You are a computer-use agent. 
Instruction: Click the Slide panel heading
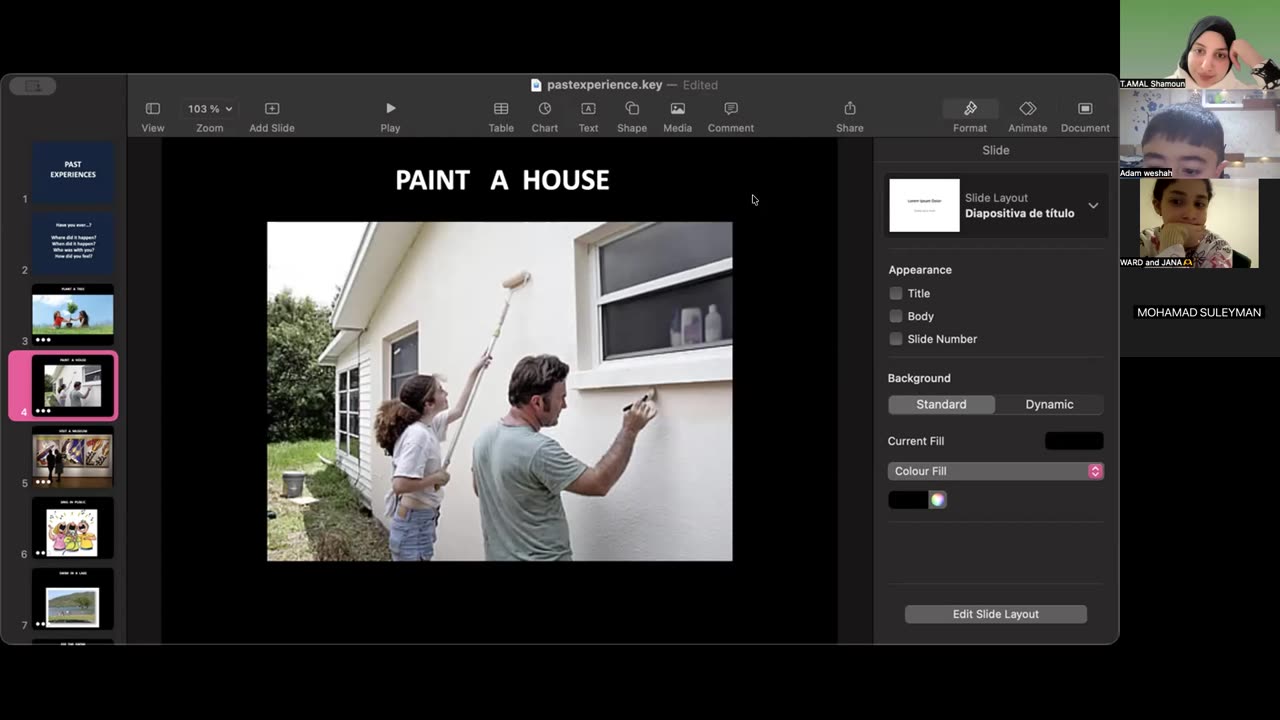coord(996,150)
